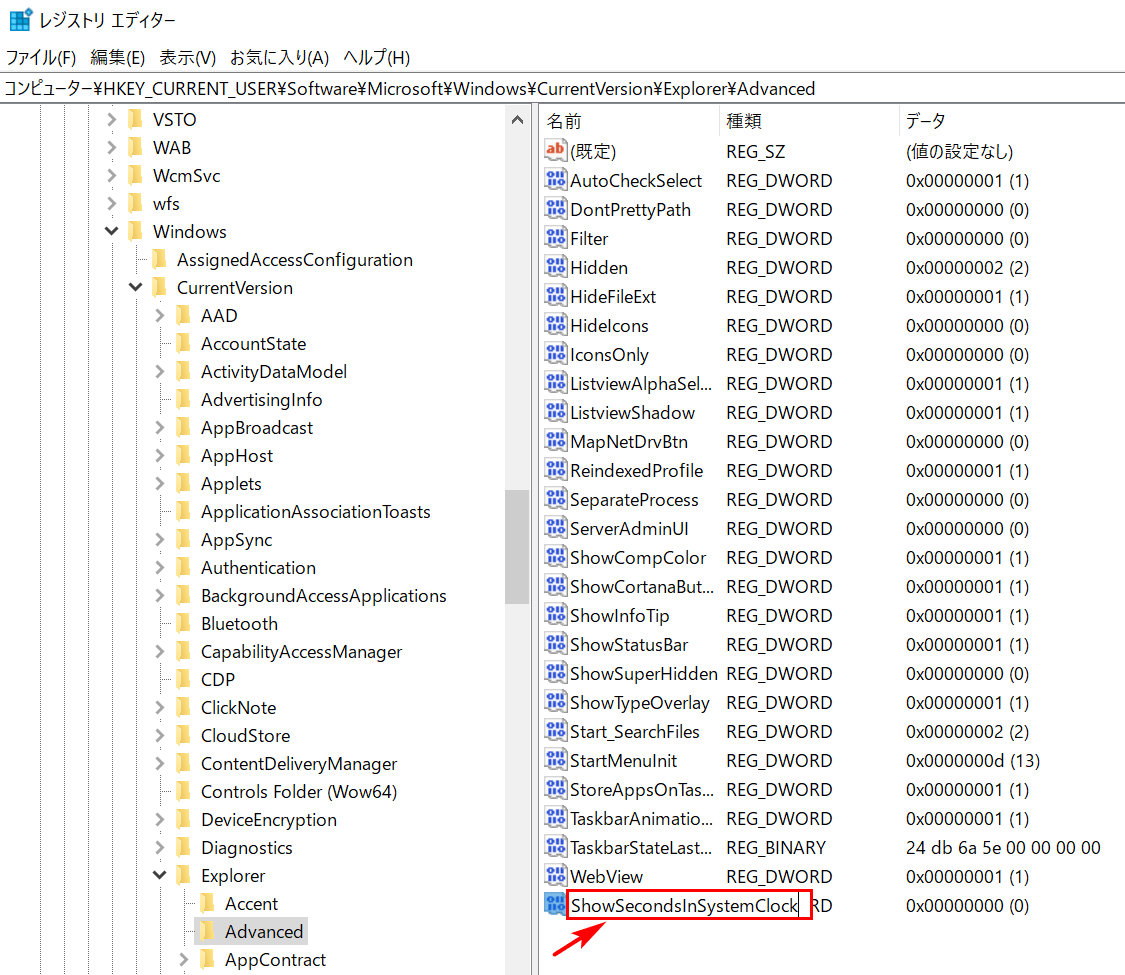Click the tree pane scrollbar thumb
Image resolution: width=1125 pixels, height=975 pixels.
[517, 547]
